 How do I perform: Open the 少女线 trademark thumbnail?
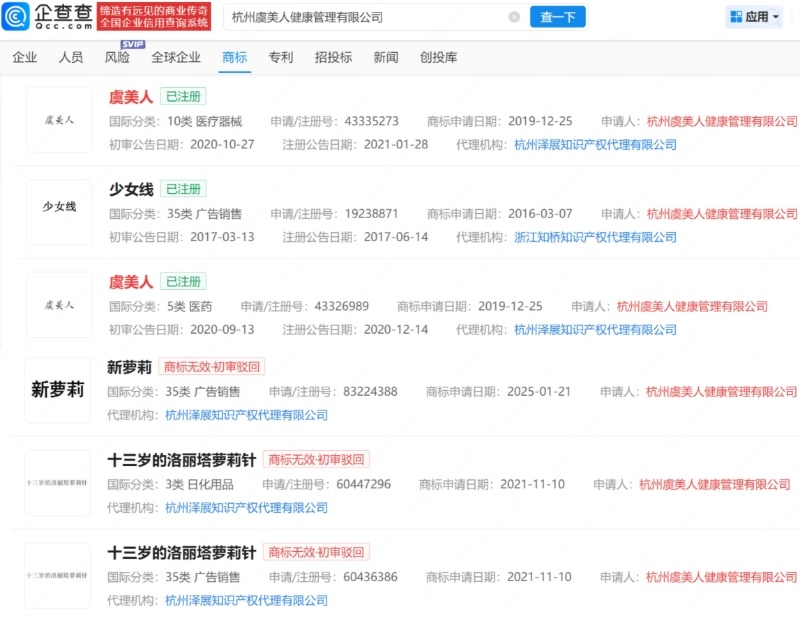point(59,212)
